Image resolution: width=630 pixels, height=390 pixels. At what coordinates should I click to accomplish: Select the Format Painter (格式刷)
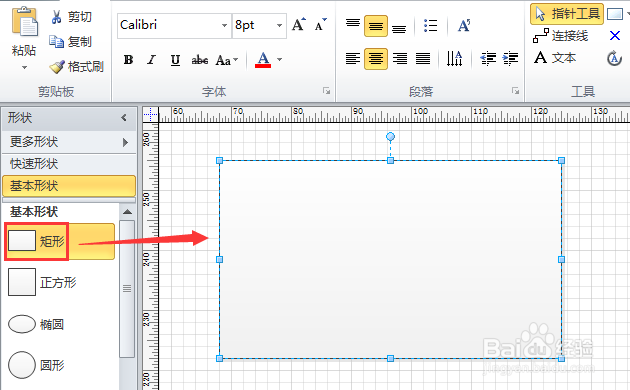(76, 66)
